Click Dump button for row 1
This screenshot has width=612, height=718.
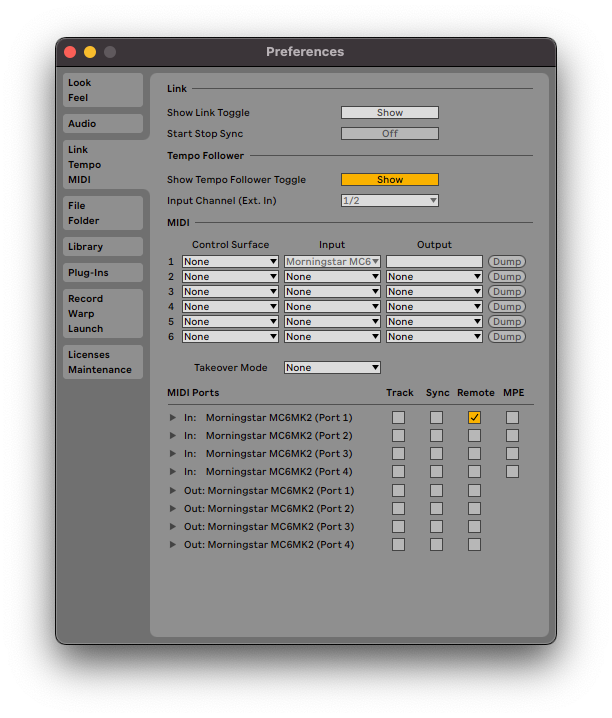pos(506,262)
